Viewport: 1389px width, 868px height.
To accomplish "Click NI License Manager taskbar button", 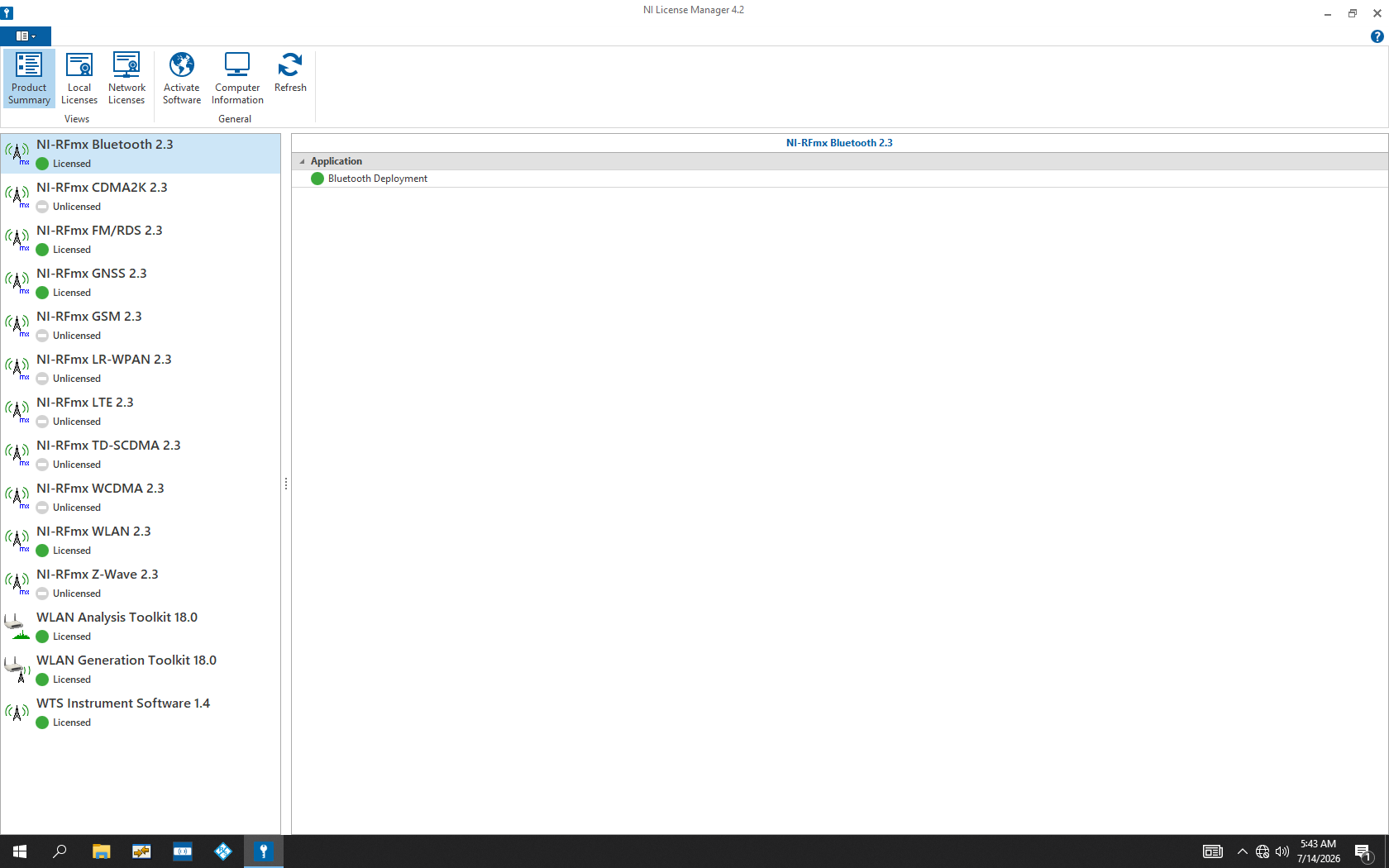I will 264,851.
